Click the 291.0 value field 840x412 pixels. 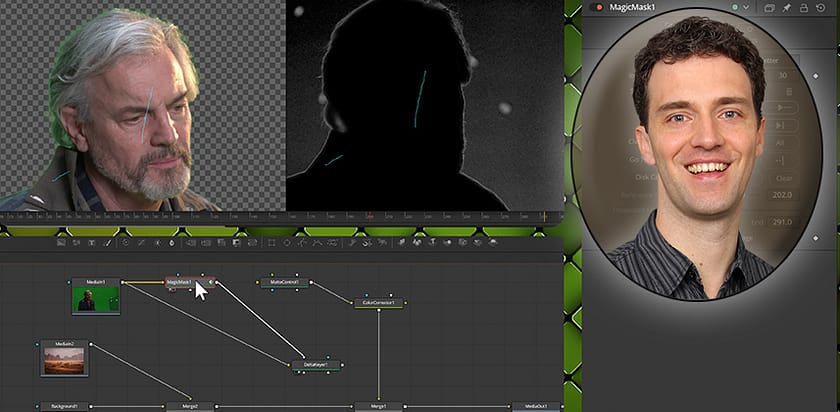[x=782, y=222]
